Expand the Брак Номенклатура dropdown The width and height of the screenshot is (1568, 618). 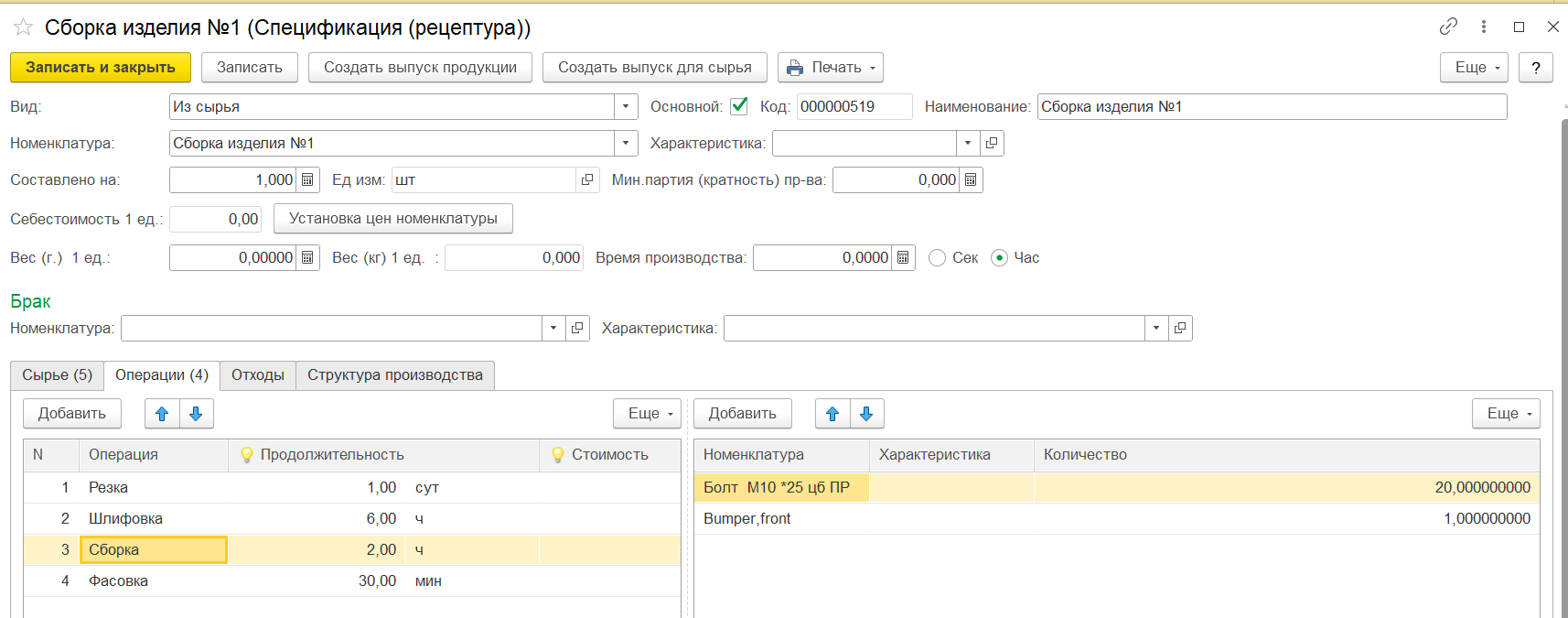coord(553,328)
